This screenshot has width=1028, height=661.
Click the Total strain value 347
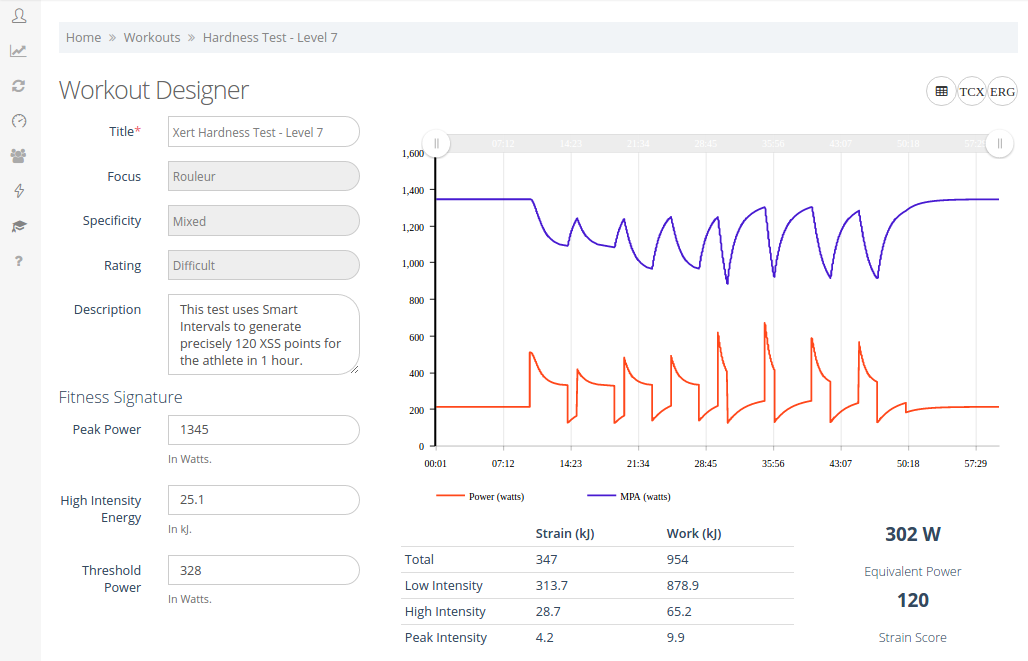(x=546, y=559)
